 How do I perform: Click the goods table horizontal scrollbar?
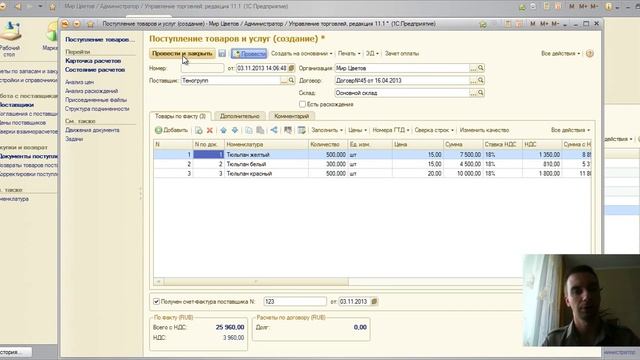256,281
